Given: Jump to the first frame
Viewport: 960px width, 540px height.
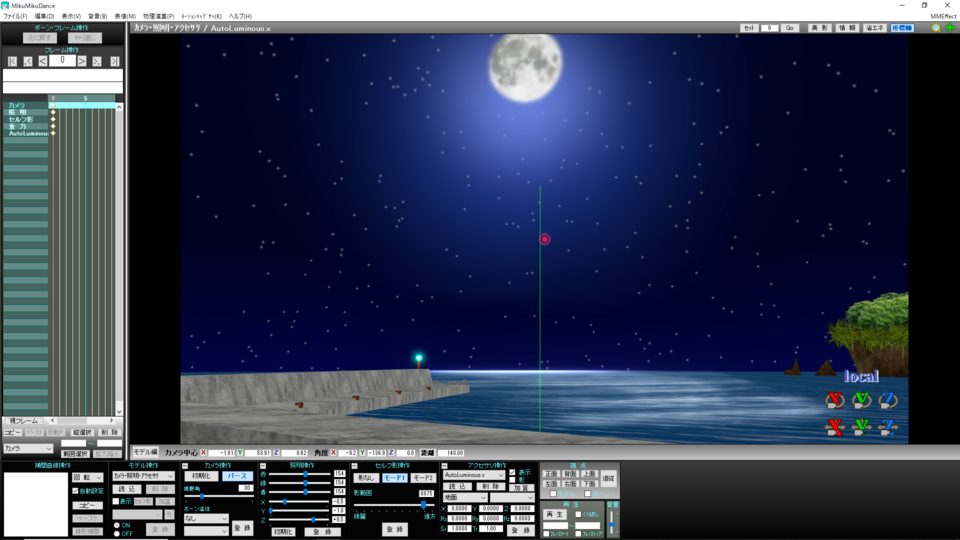Looking at the screenshot, I should click(12, 61).
